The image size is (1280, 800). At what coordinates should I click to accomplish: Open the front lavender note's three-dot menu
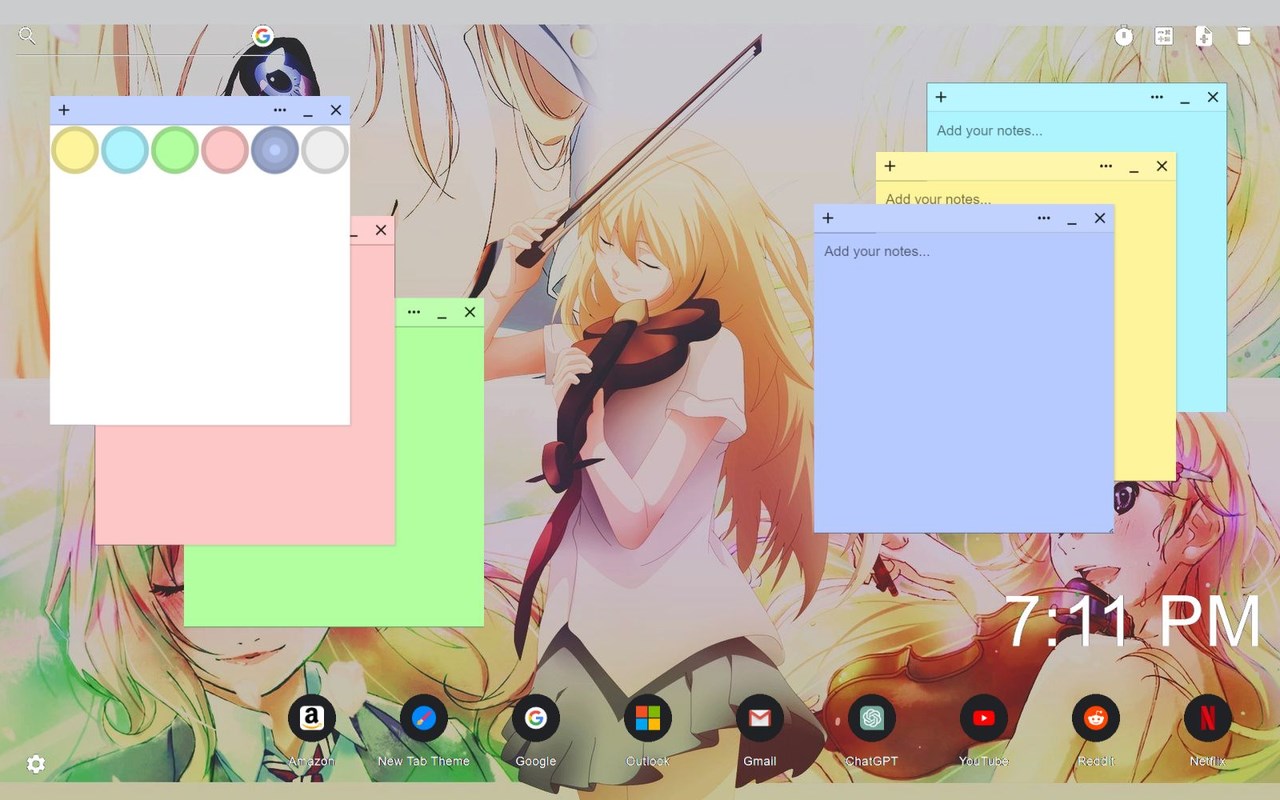point(1044,218)
